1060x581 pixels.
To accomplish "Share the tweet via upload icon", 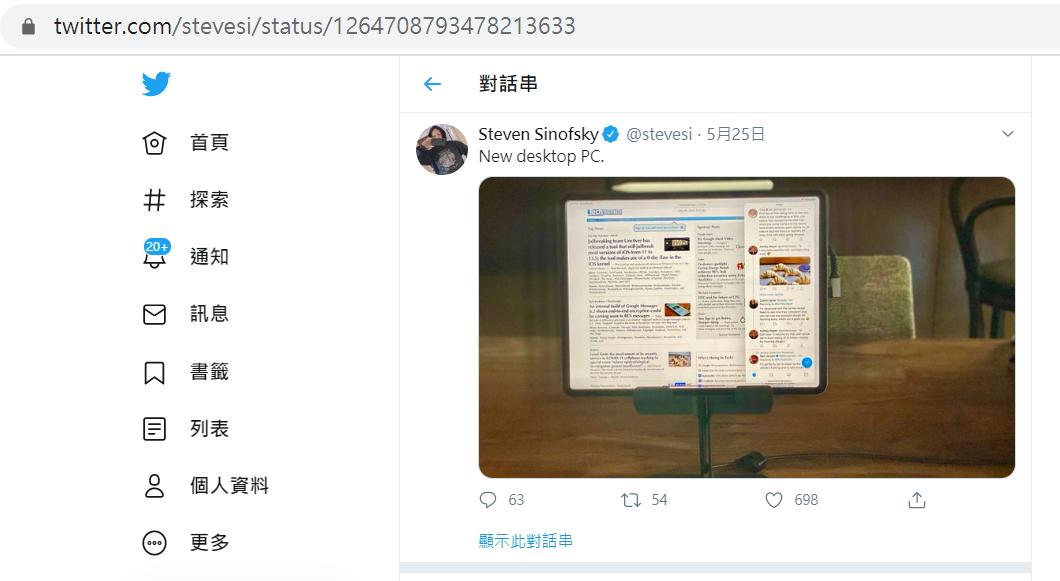I will tap(917, 500).
